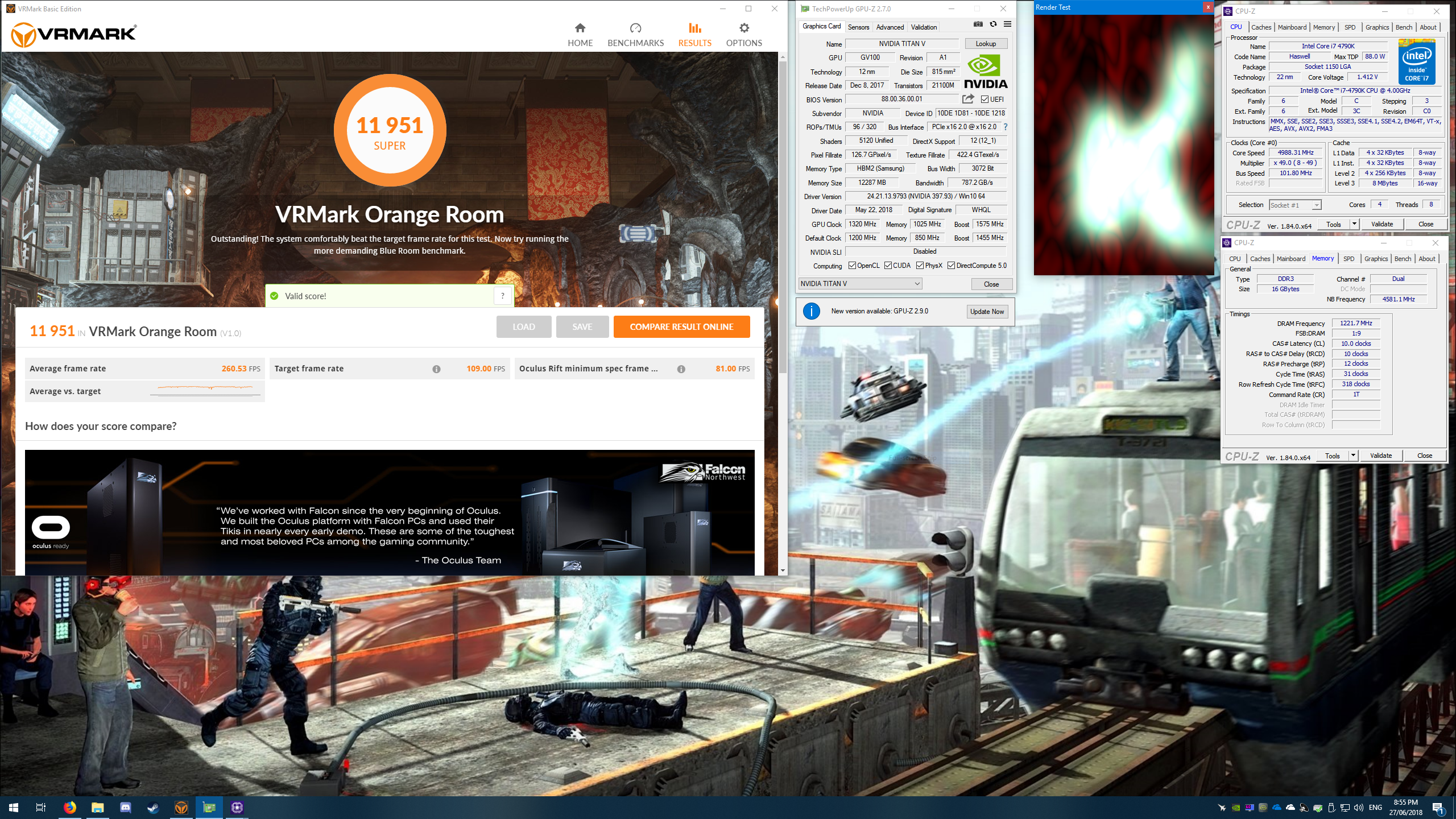Screen dimensions: 1456x819
Task: Switch to the Sensors tab in GPU-Z
Action: 858,27
